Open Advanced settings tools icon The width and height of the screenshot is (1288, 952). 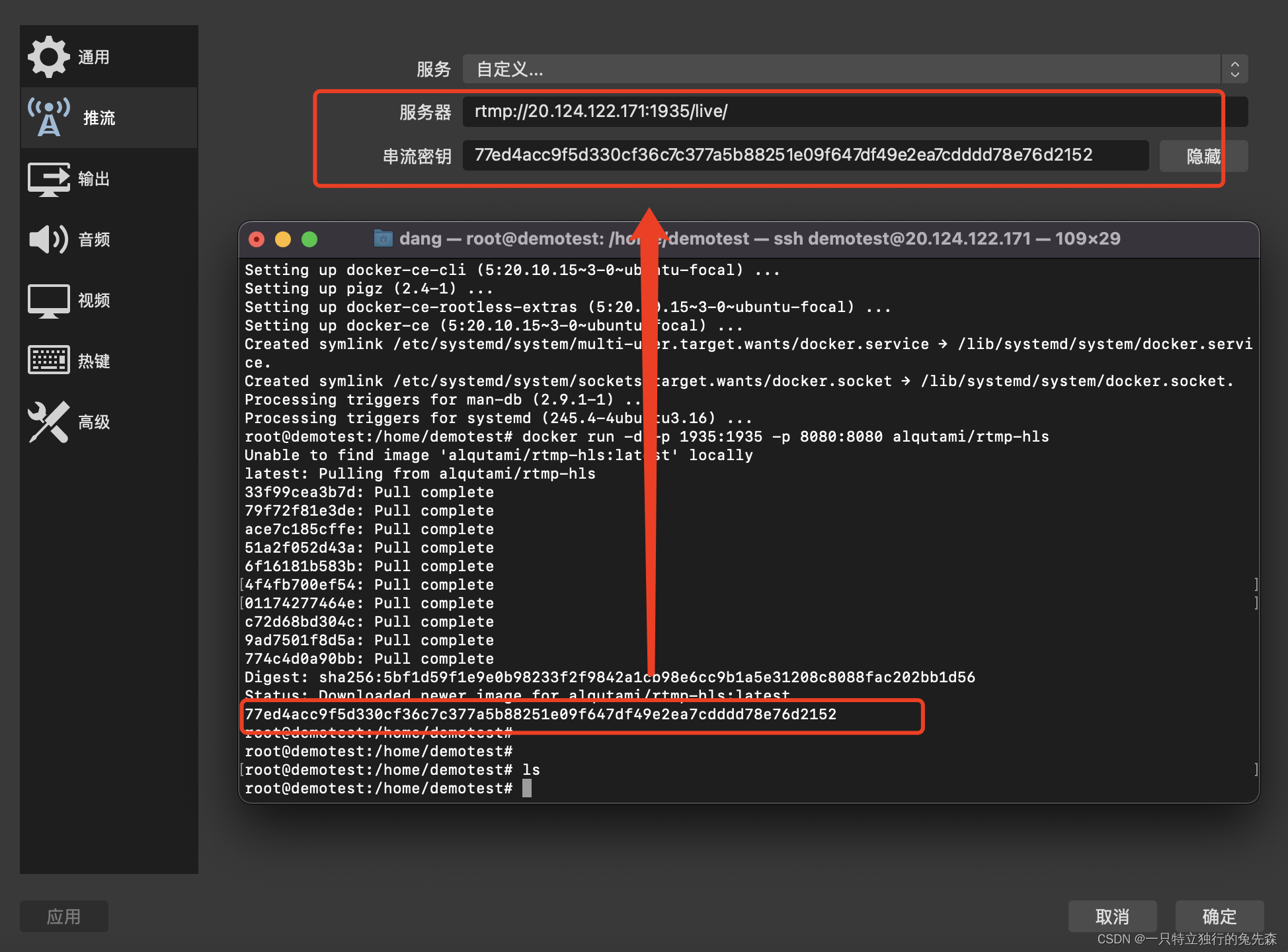tap(48, 422)
